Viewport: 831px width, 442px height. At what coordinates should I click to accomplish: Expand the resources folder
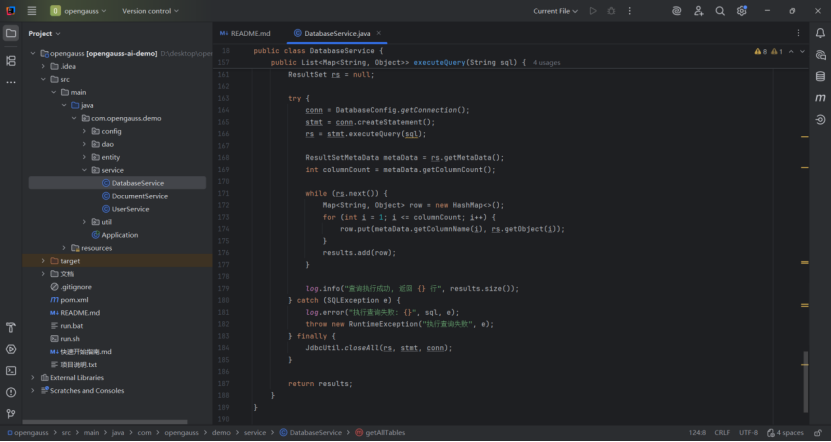pyautogui.click(x=64, y=248)
